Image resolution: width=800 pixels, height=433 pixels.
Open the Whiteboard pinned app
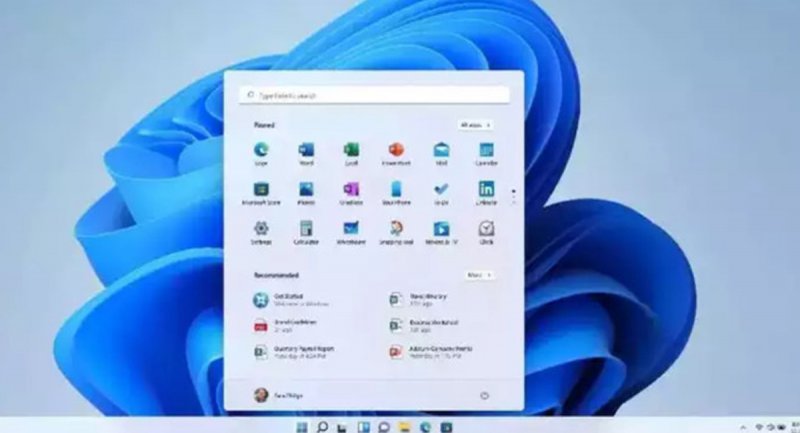[x=351, y=233]
